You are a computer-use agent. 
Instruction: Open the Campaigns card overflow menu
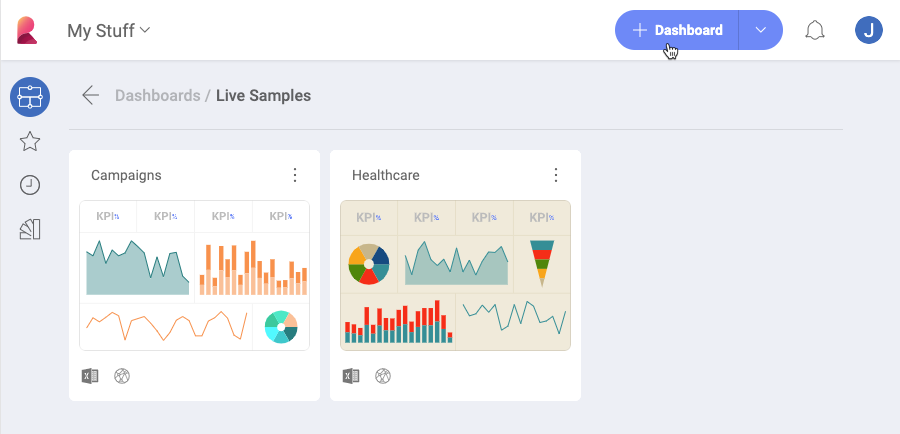click(x=295, y=175)
